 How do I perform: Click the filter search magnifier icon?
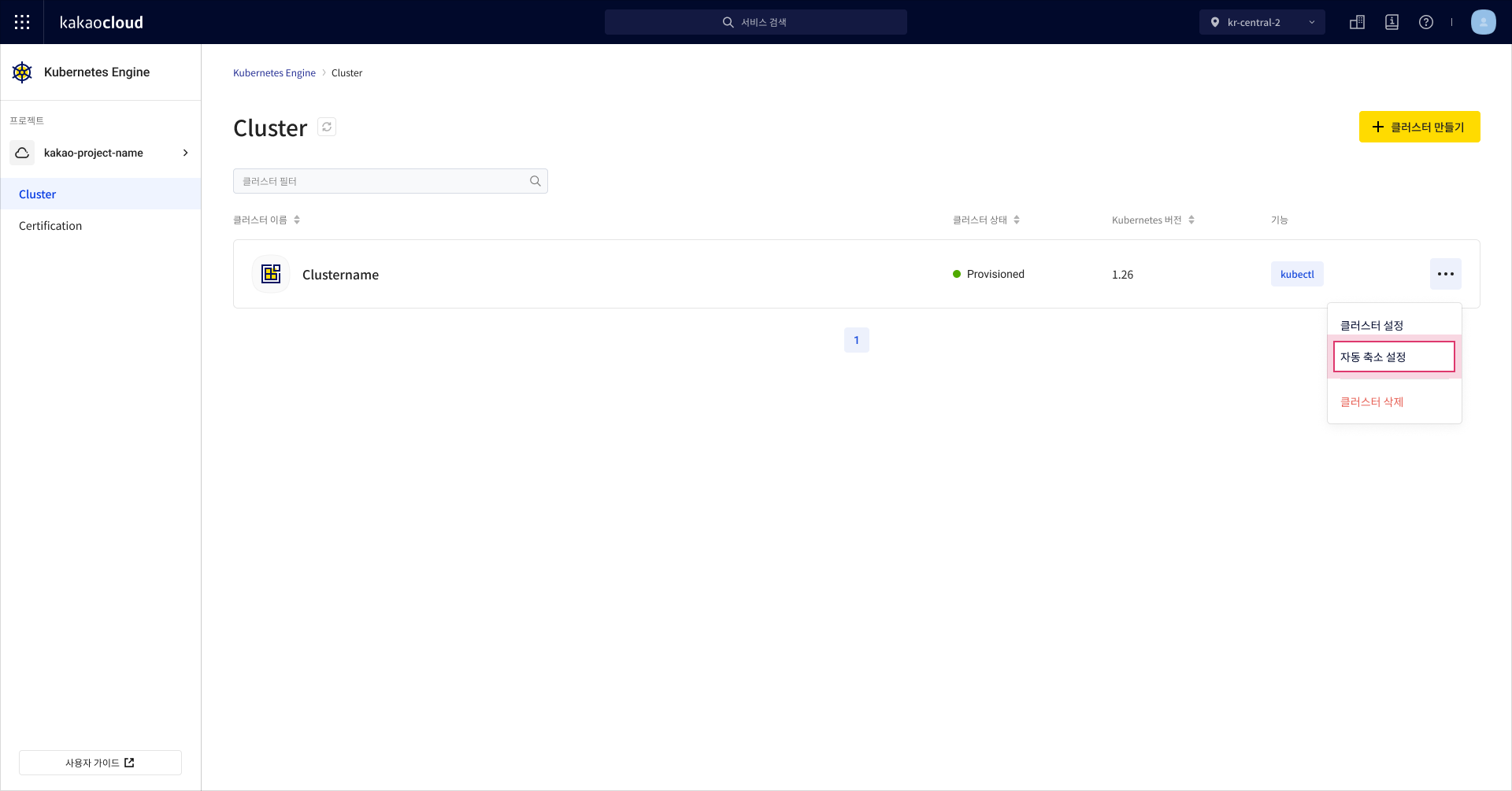click(x=535, y=181)
